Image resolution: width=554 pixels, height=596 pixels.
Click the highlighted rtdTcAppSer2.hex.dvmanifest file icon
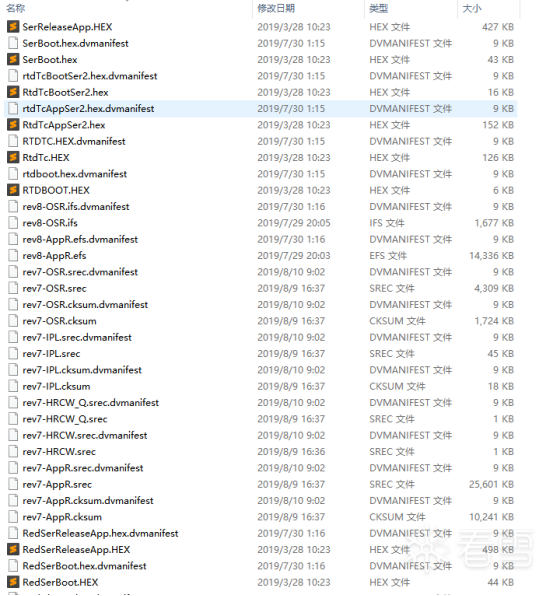pyautogui.click(x=13, y=108)
